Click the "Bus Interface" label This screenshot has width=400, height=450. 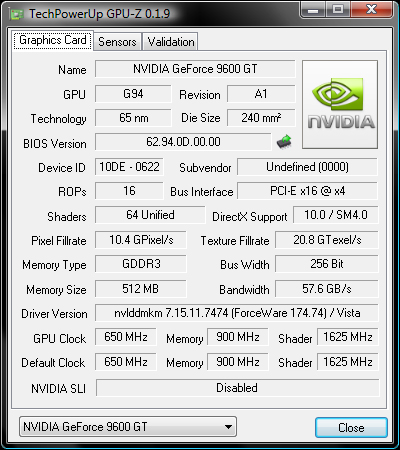pos(202,192)
